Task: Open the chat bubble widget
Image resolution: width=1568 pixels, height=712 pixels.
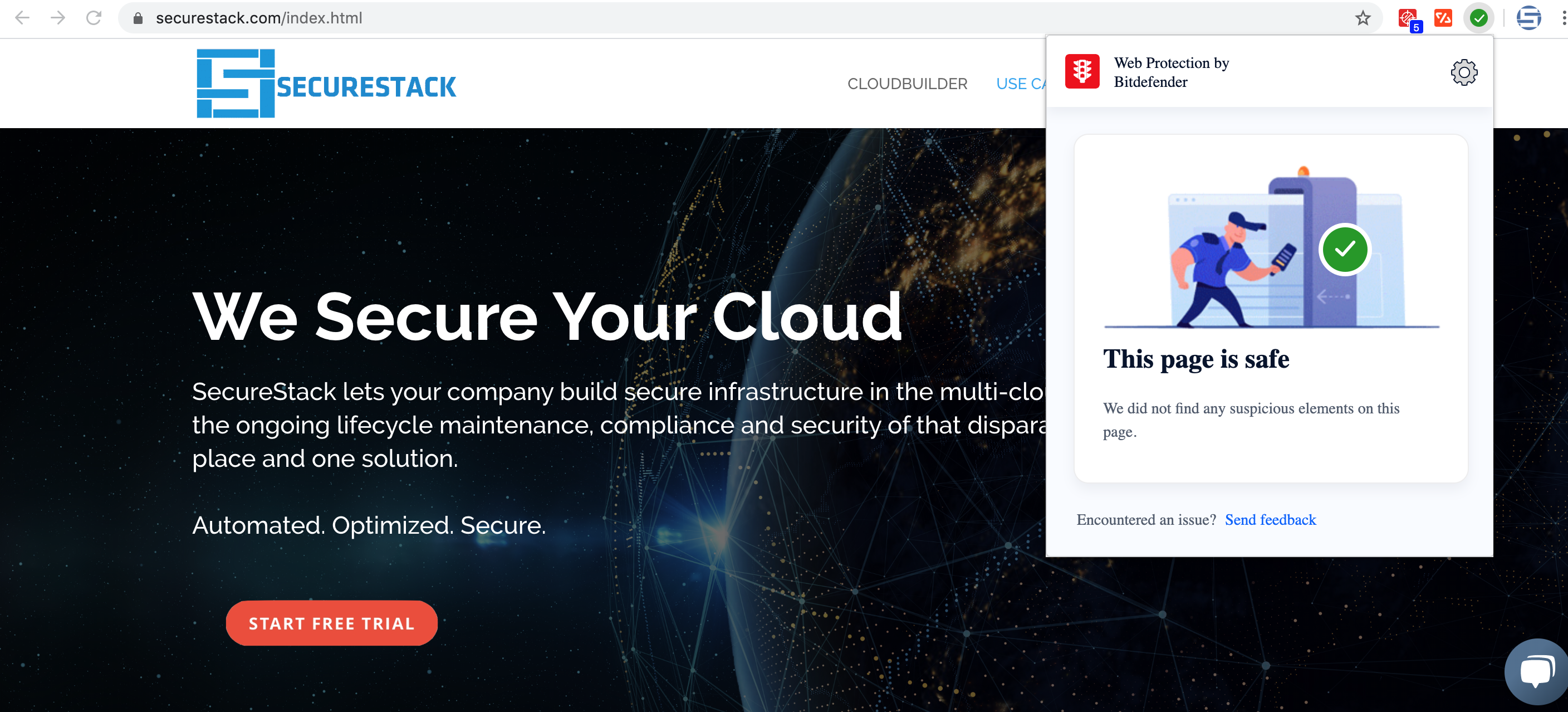Action: pyautogui.click(x=1536, y=672)
